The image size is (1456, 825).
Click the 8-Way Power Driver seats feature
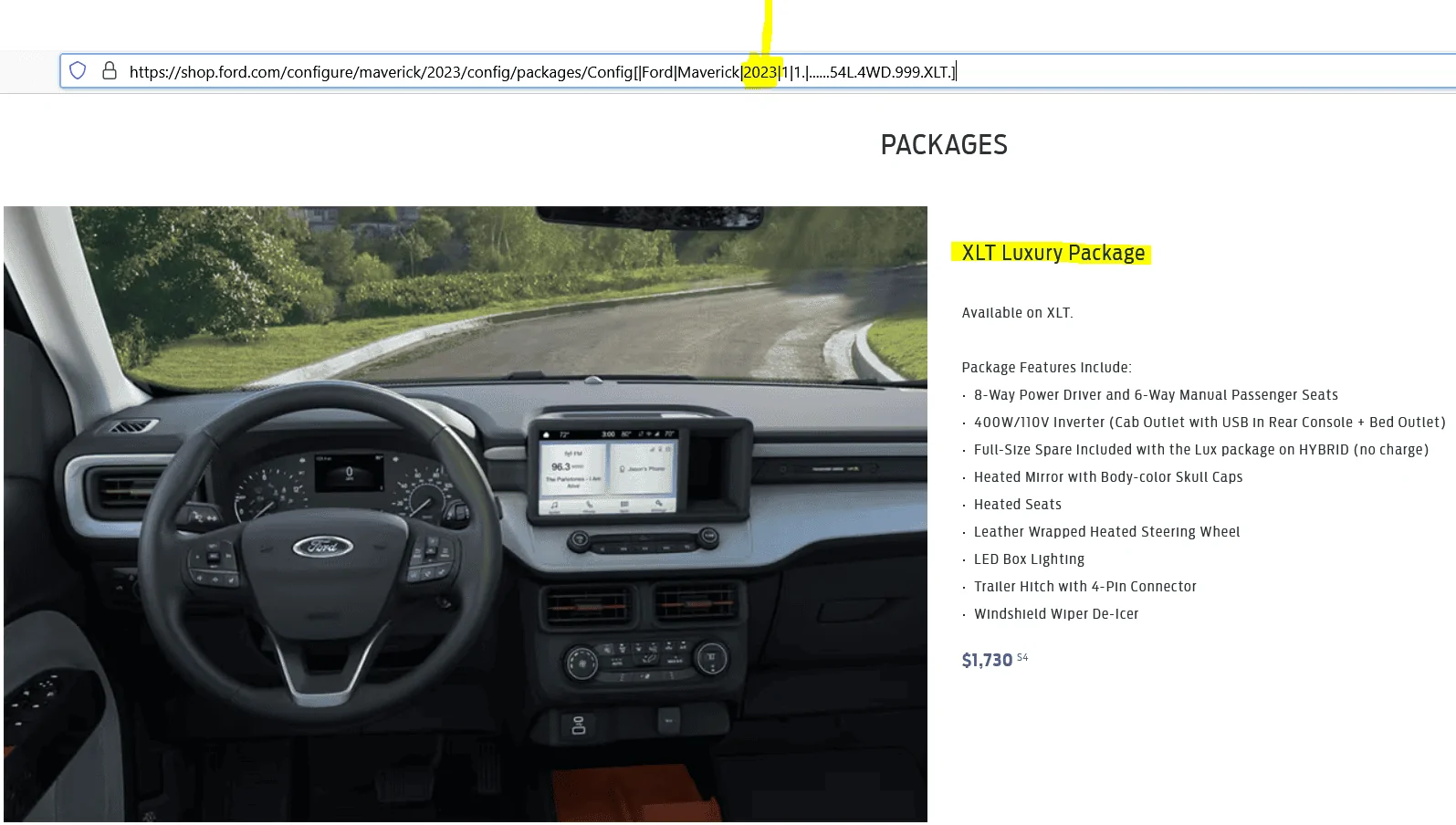click(1156, 395)
